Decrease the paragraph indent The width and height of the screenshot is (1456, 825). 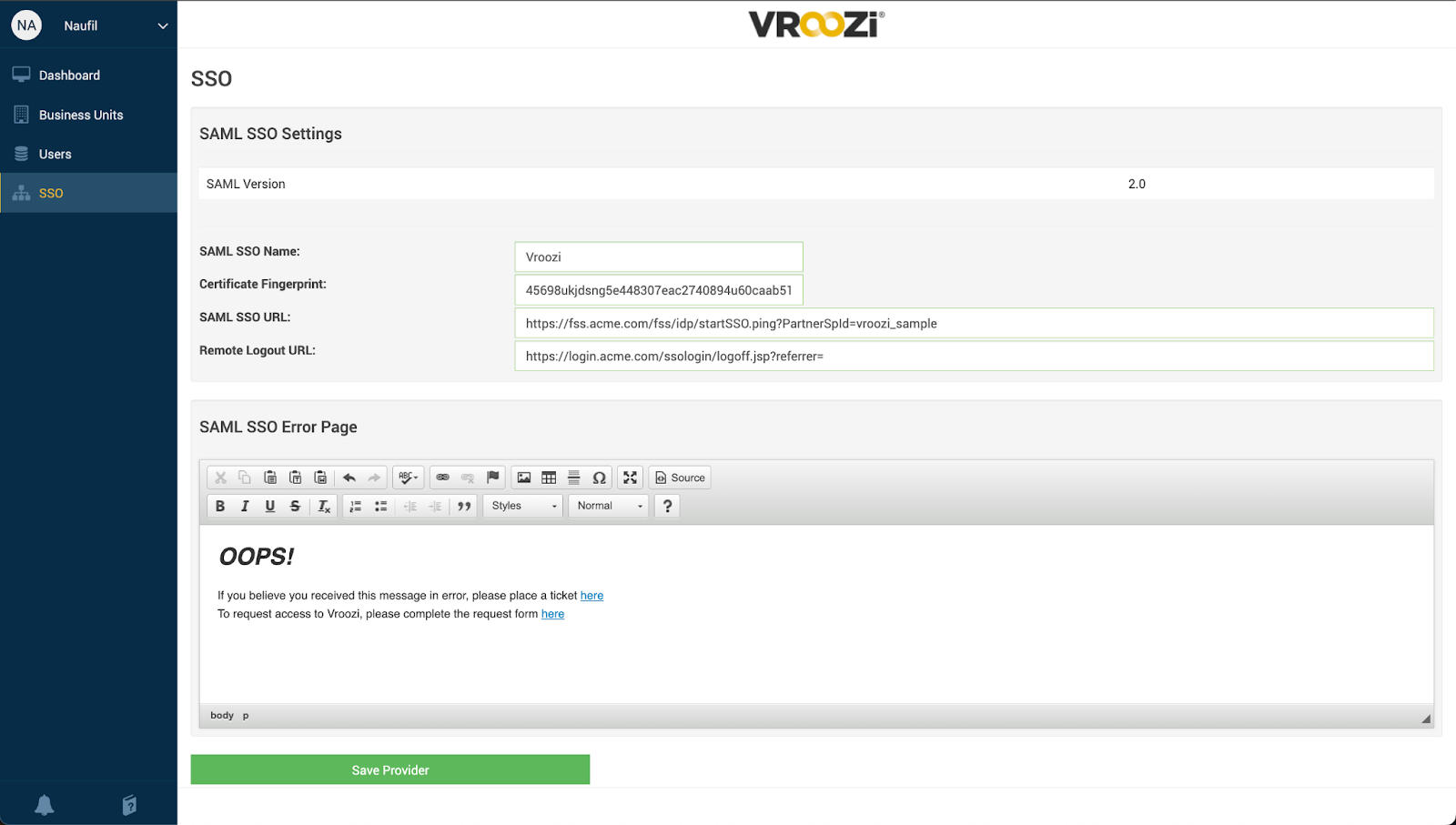[x=410, y=507]
